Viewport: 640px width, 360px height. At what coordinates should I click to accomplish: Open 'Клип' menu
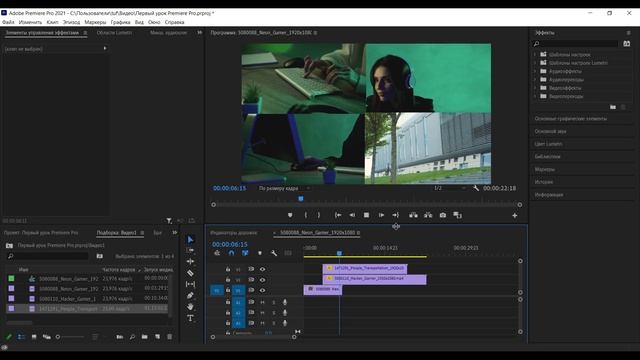tap(52, 22)
